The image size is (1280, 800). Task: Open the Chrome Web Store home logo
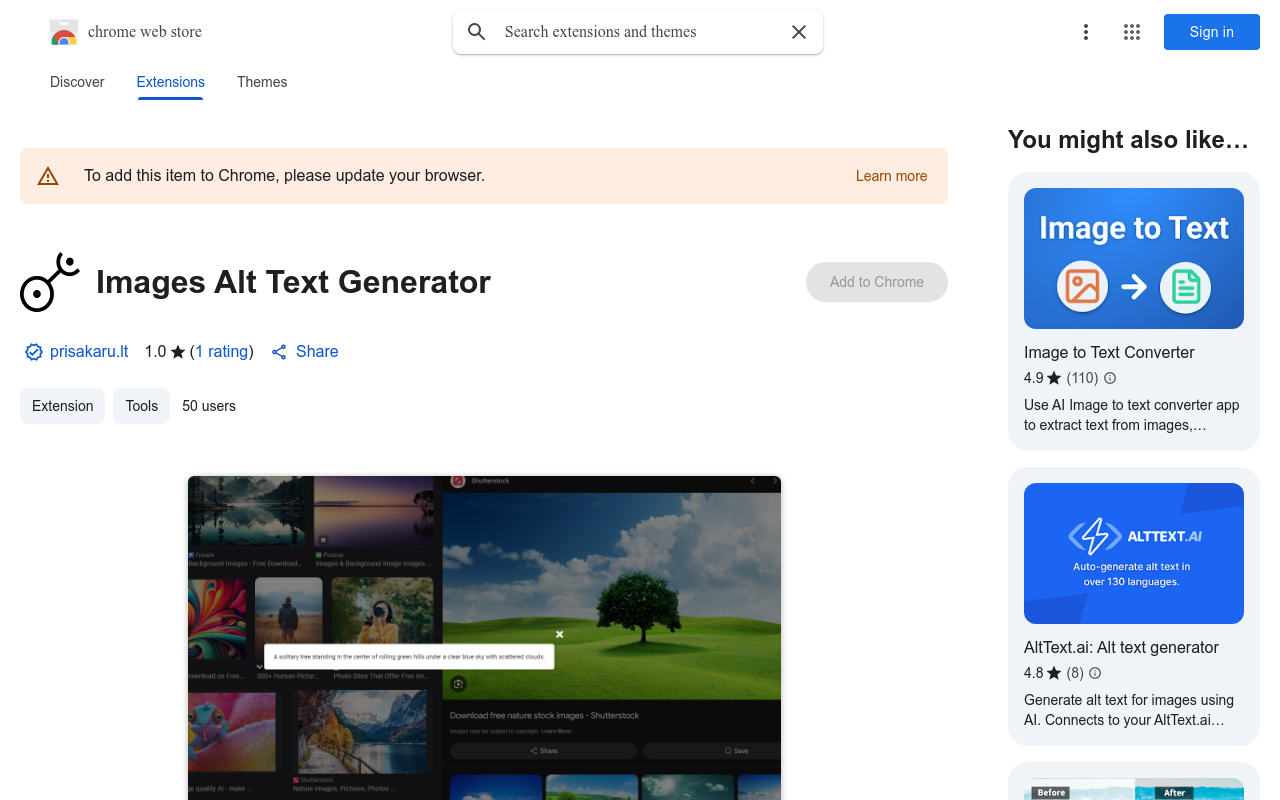[126, 32]
